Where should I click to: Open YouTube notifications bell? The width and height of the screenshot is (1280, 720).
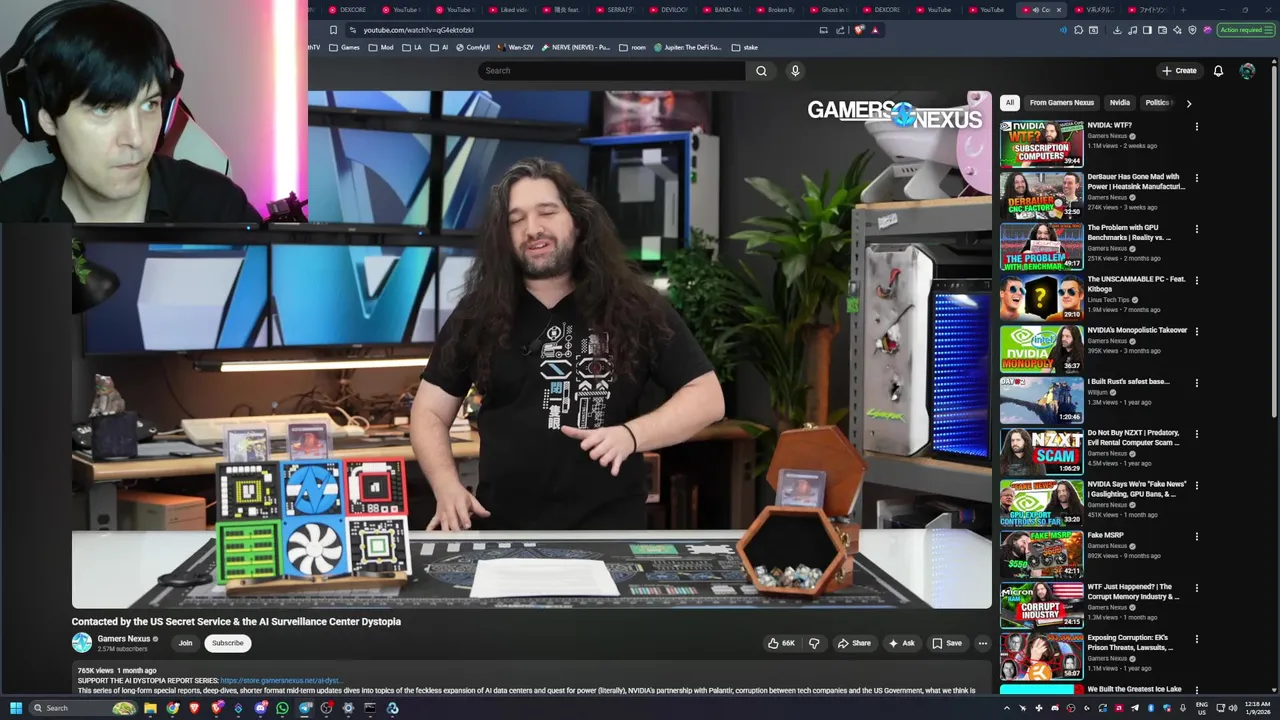coord(1218,71)
